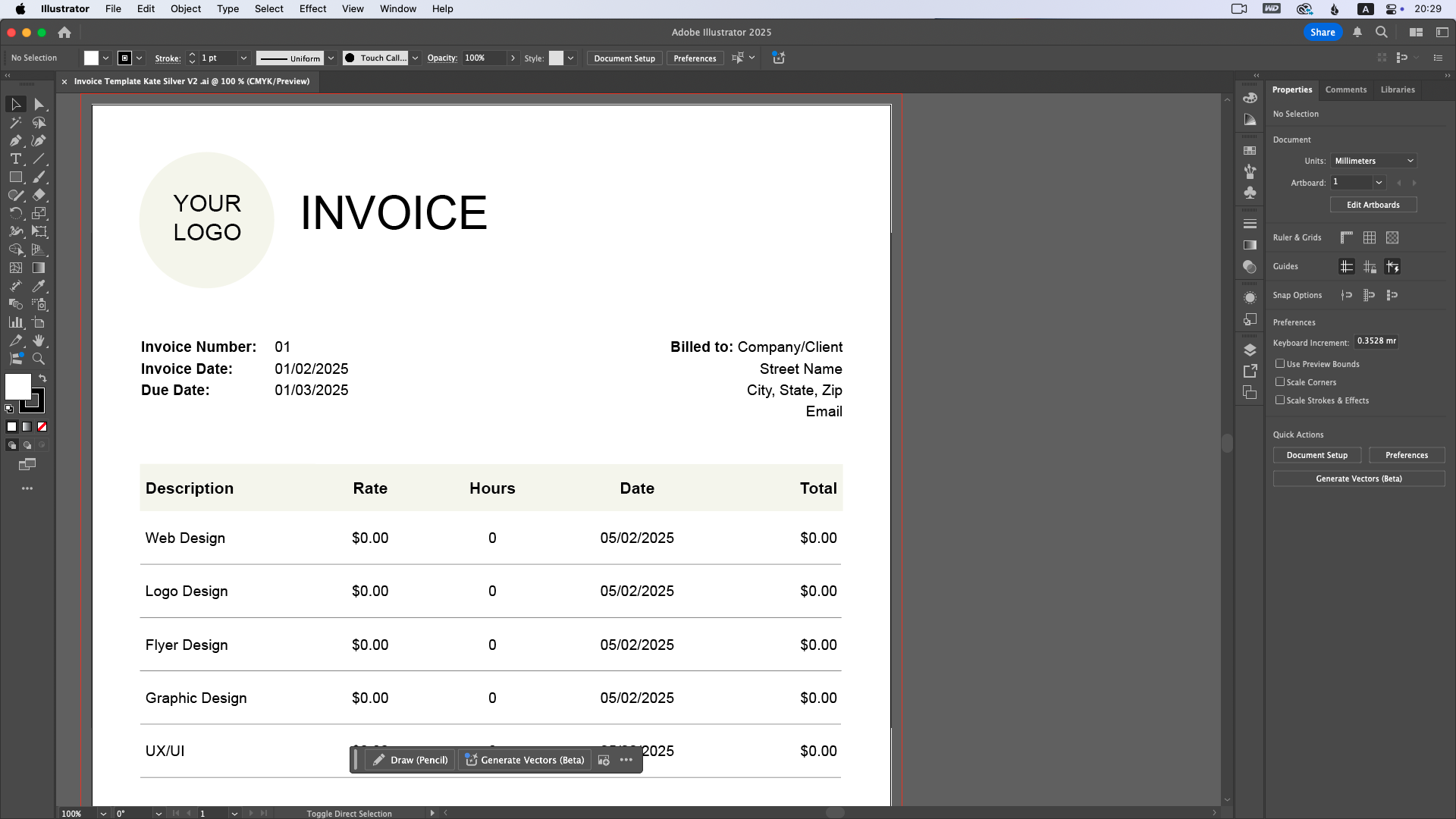Click the Fill color swatch in control bar

click(x=91, y=58)
